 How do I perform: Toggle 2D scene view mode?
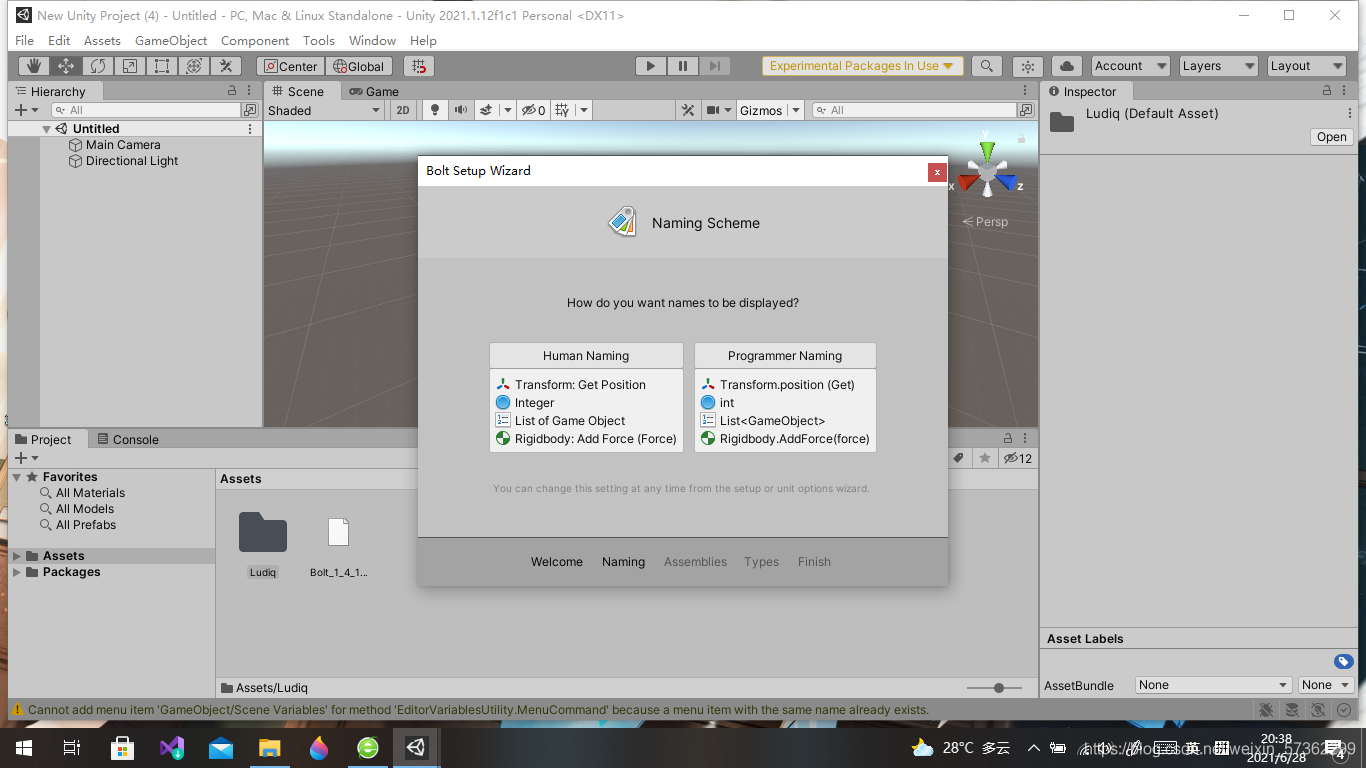point(403,110)
